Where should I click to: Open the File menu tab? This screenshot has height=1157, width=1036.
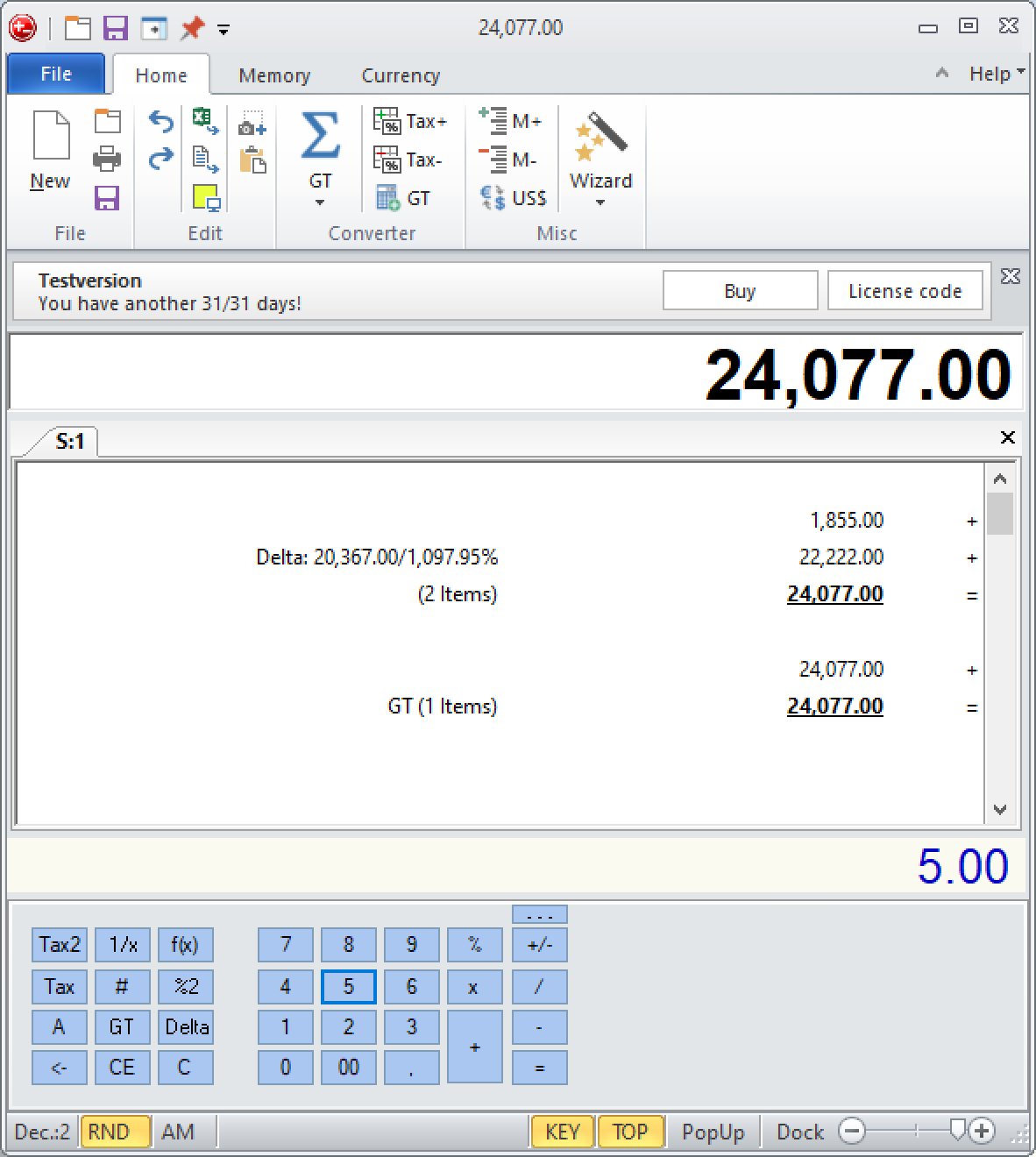[56, 74]
